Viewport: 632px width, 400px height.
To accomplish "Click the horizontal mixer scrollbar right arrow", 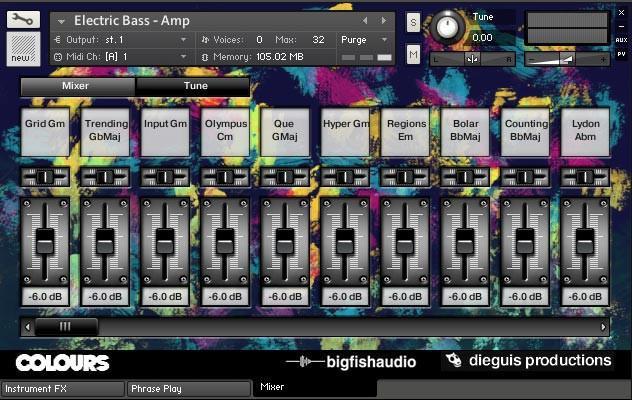I will click(603, 326).
